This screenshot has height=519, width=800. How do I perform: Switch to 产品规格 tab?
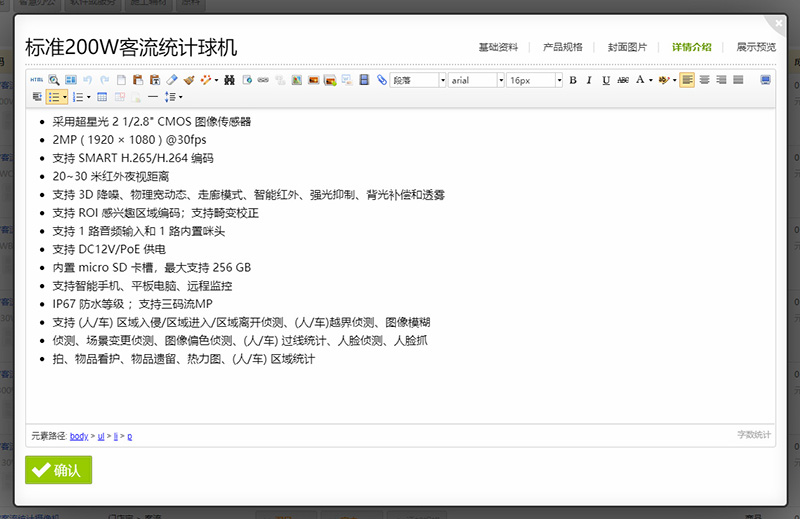pyautogui.click(x=562, y=47)
